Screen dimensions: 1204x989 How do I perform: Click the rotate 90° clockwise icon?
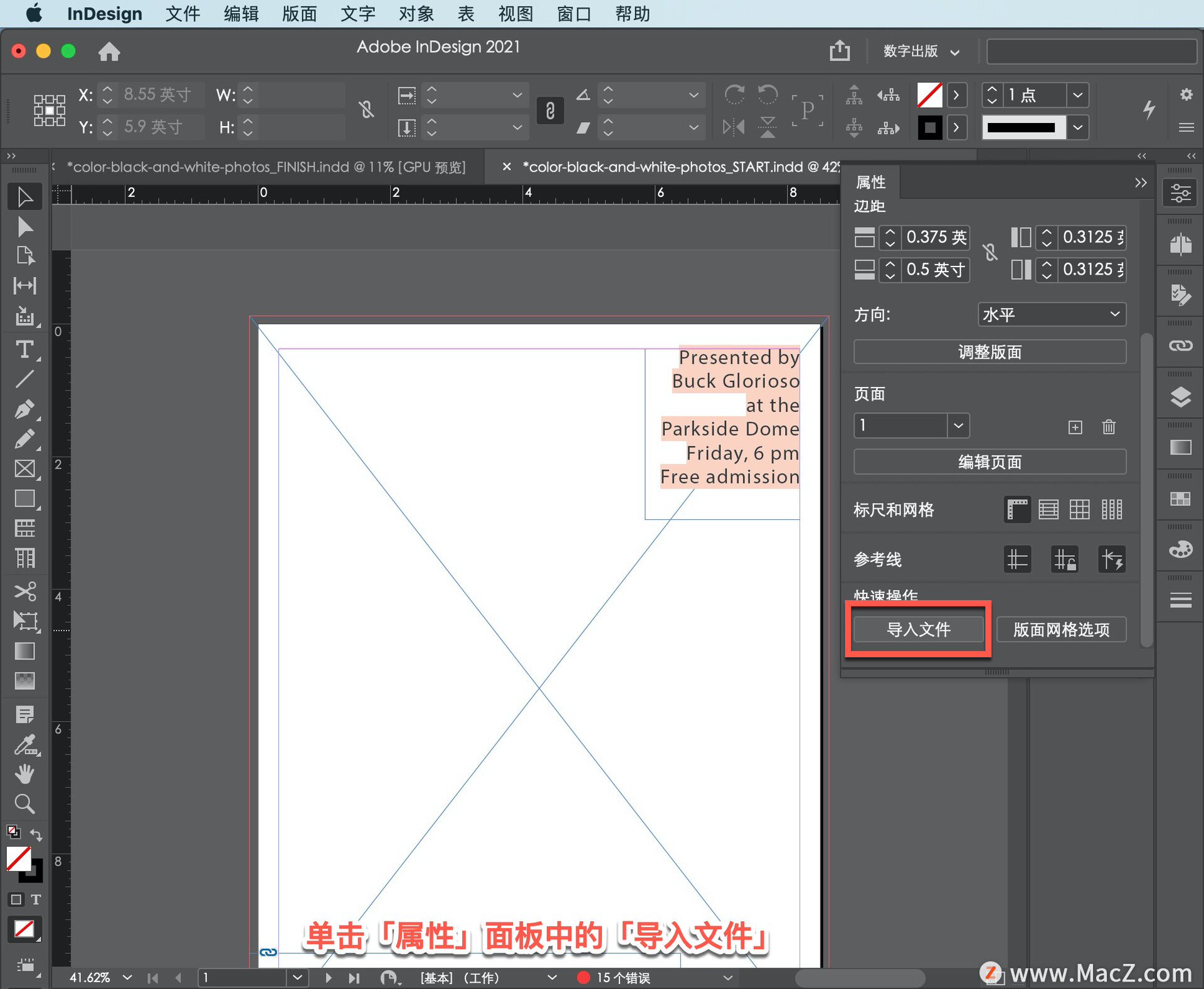tap(734, 95)
